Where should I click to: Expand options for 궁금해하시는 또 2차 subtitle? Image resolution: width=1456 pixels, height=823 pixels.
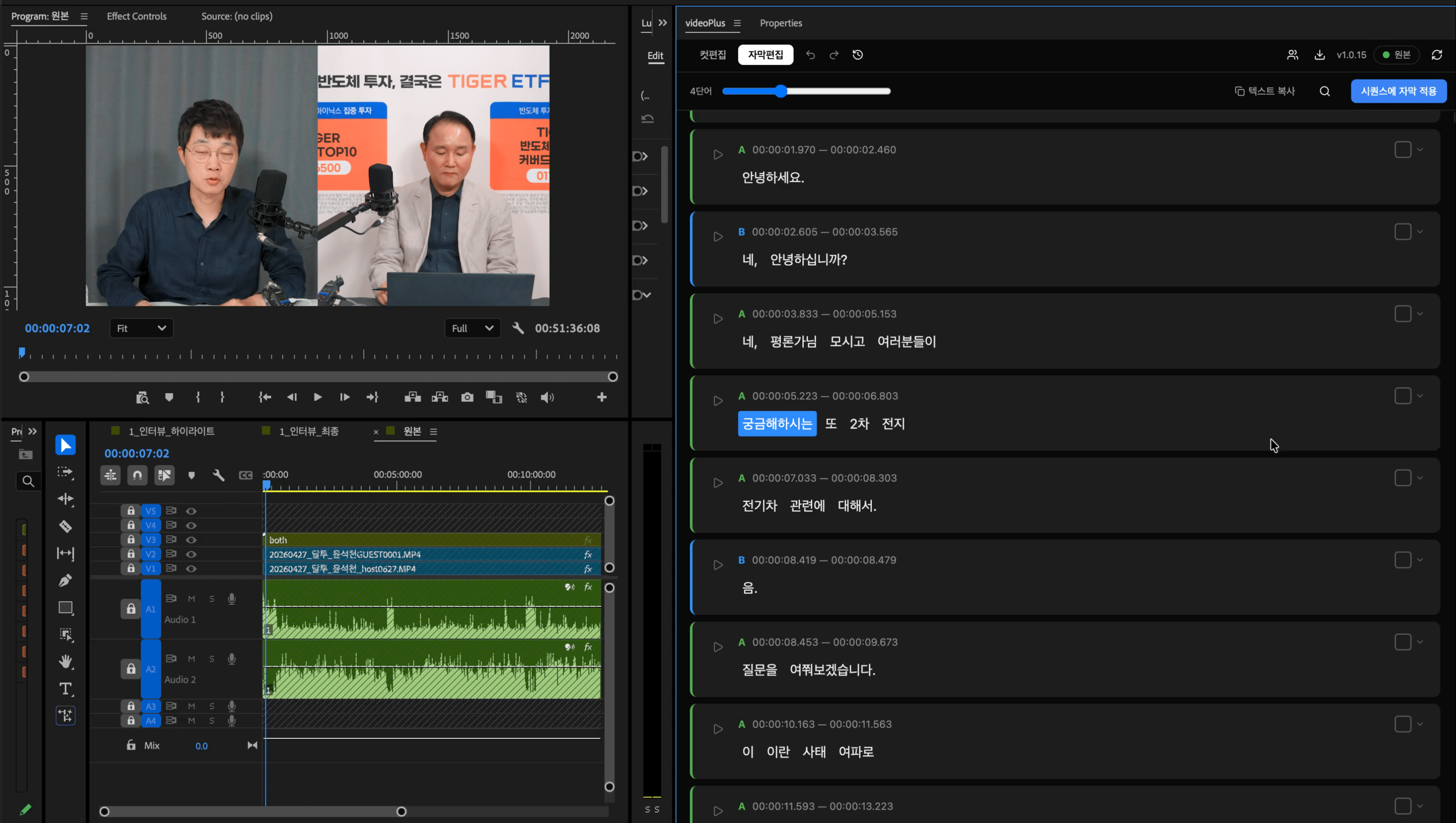coord(1420,396)
